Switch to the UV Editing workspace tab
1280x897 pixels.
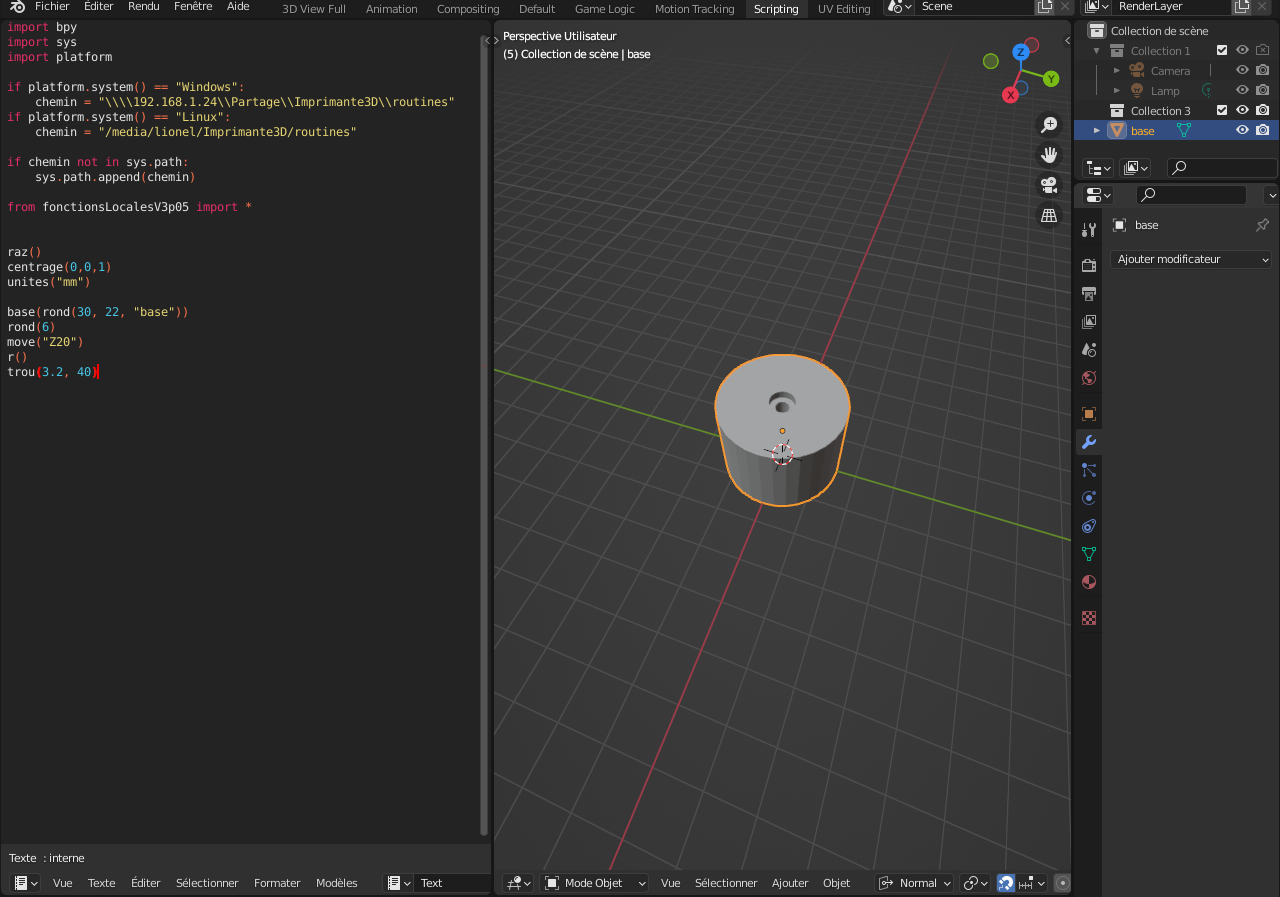[844, 8]
